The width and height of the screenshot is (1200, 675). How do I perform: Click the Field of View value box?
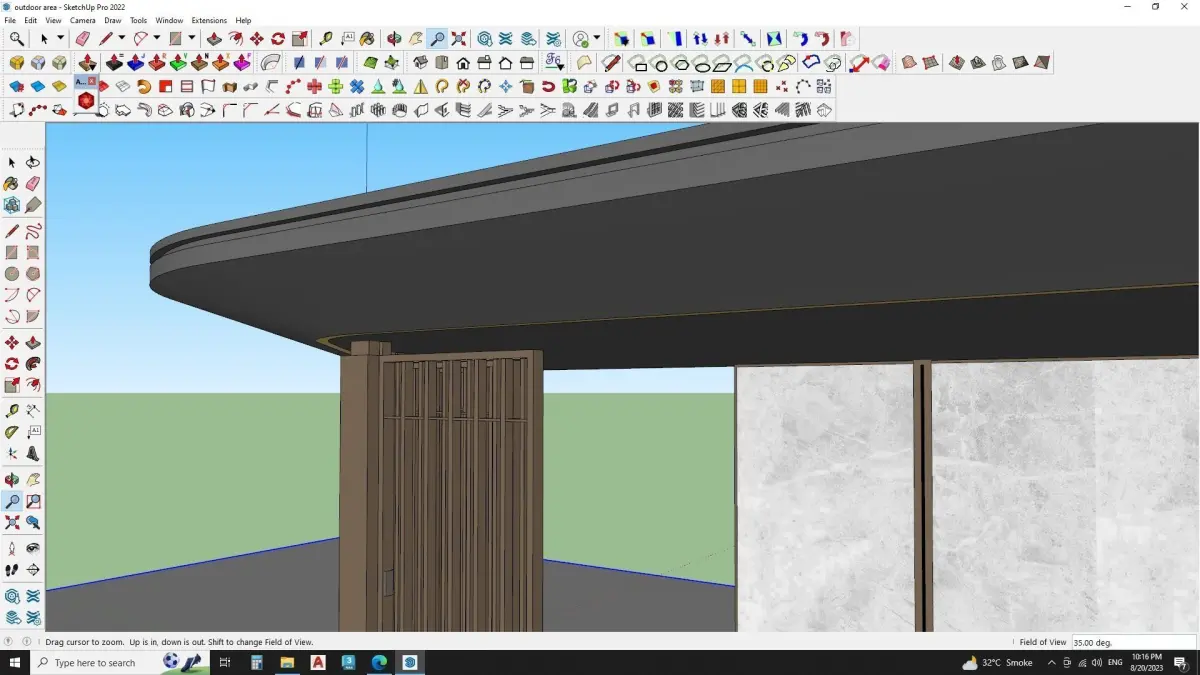1134,642
